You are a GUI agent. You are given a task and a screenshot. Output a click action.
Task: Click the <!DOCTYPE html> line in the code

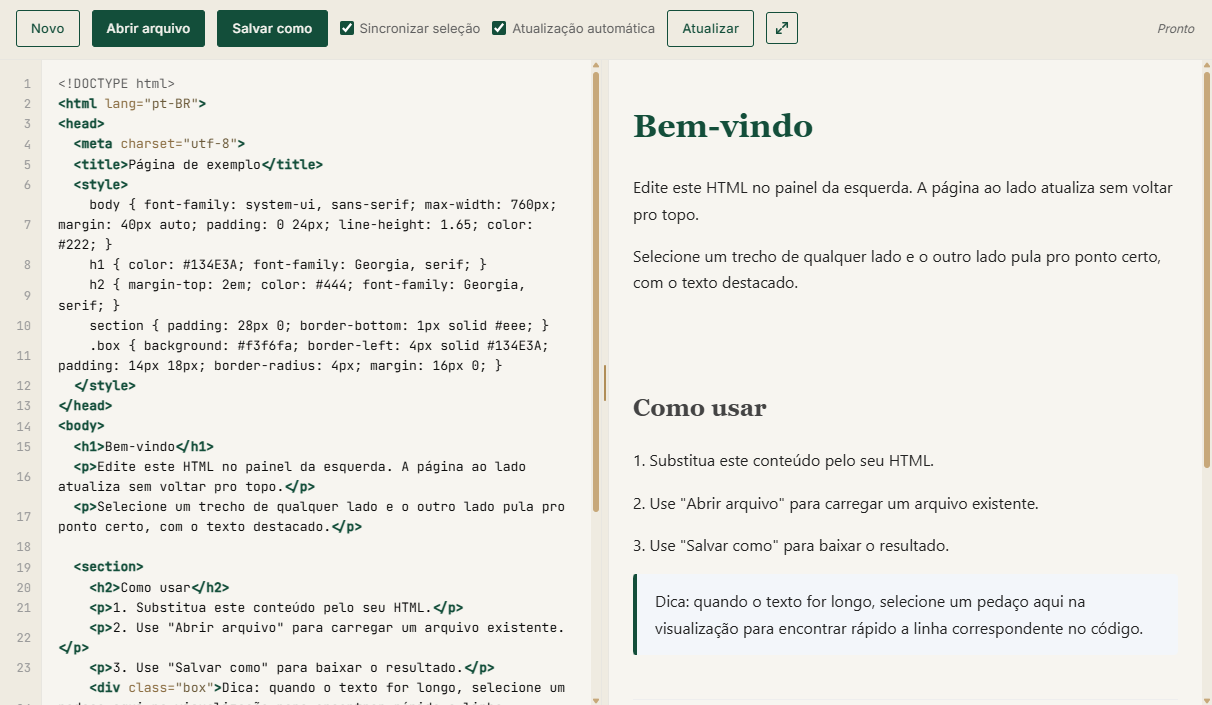click(116, 84)
